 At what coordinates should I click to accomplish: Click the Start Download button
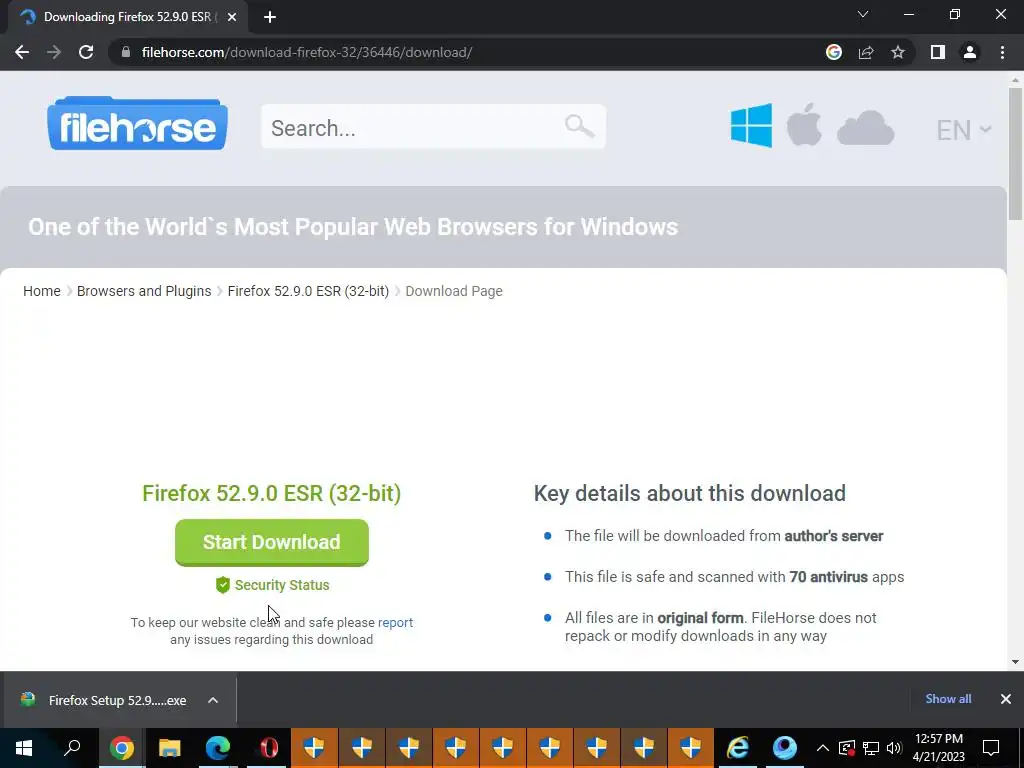tap(272, 542)
